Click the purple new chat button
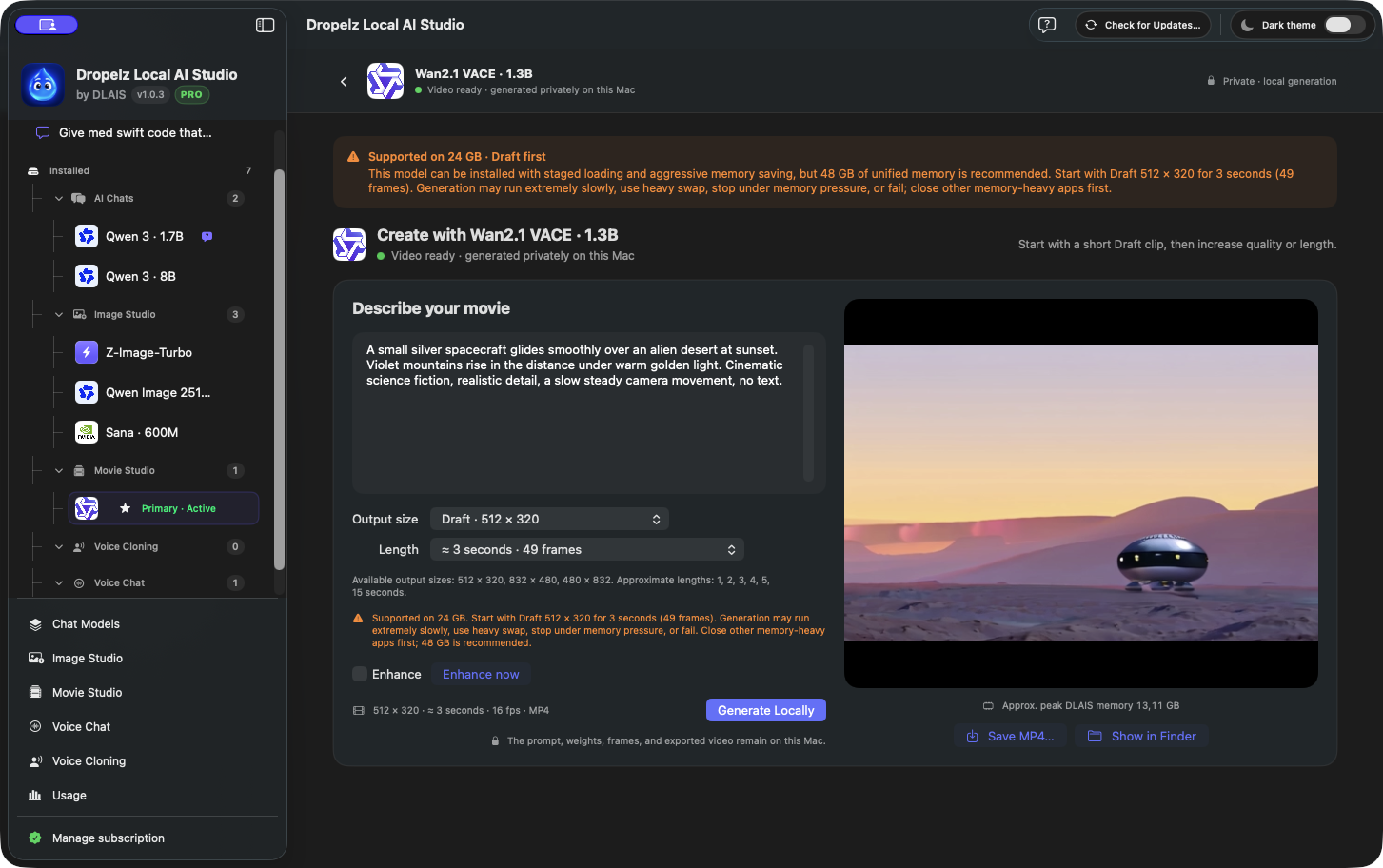This screenshot has height=868, width=1383. click(x=47, y=25)
